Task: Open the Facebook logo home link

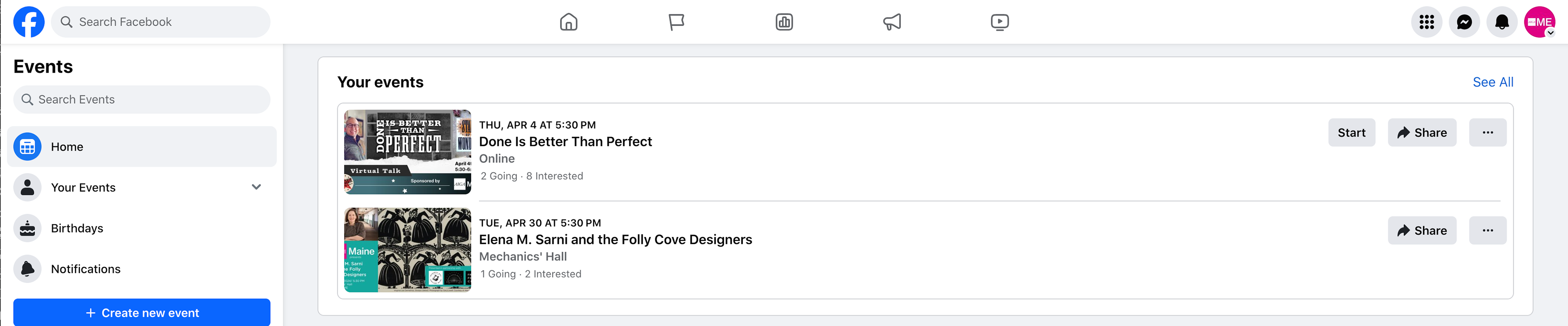Action: tap(29, 22)
